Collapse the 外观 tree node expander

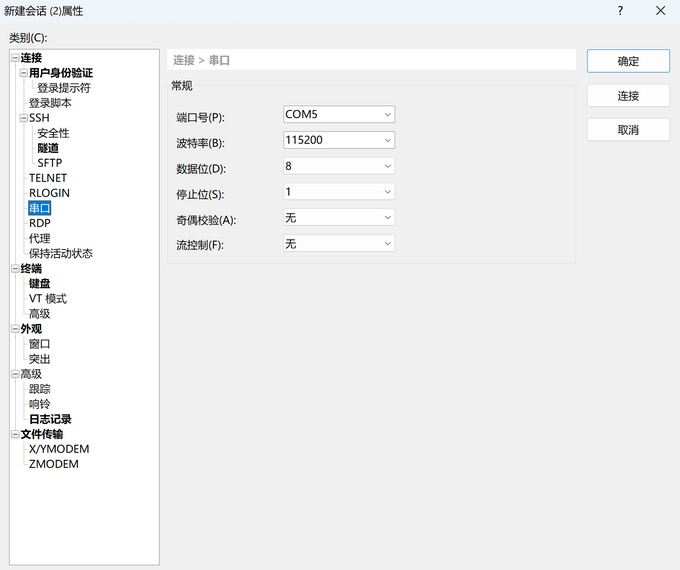click(x=15, y=329)
